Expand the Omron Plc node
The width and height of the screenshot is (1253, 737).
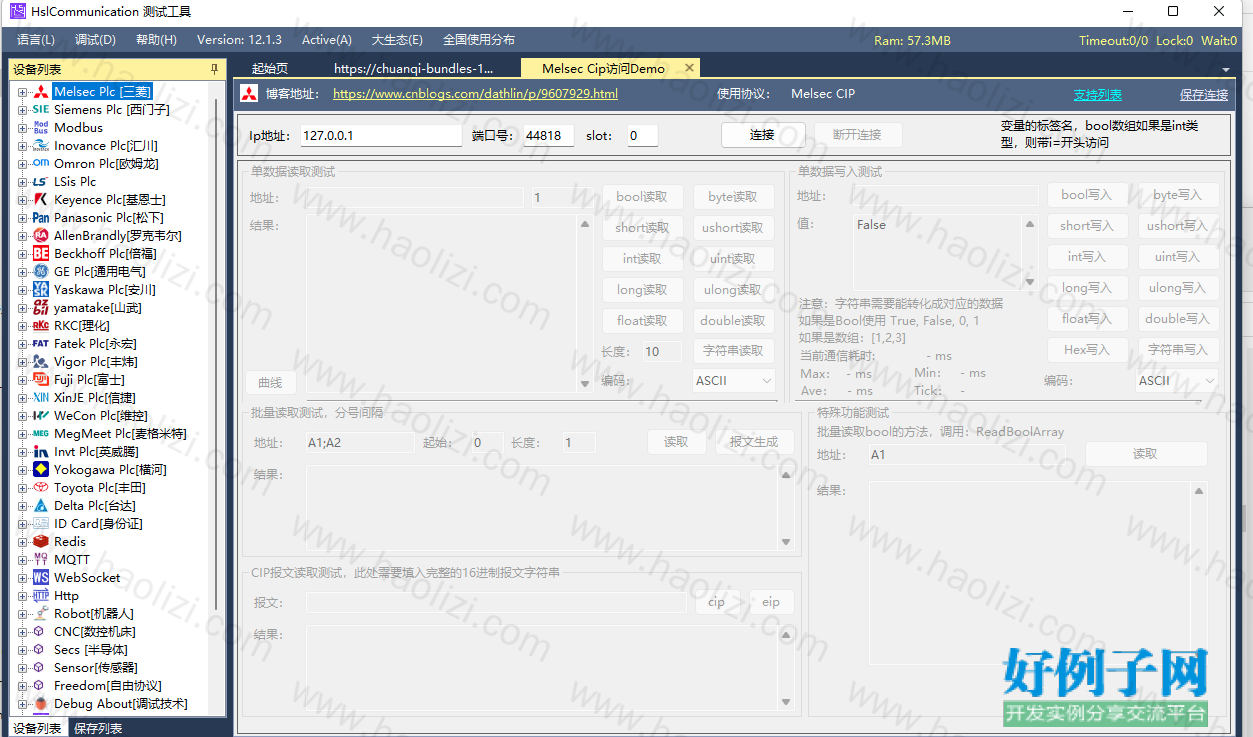(x=22, y=164)
